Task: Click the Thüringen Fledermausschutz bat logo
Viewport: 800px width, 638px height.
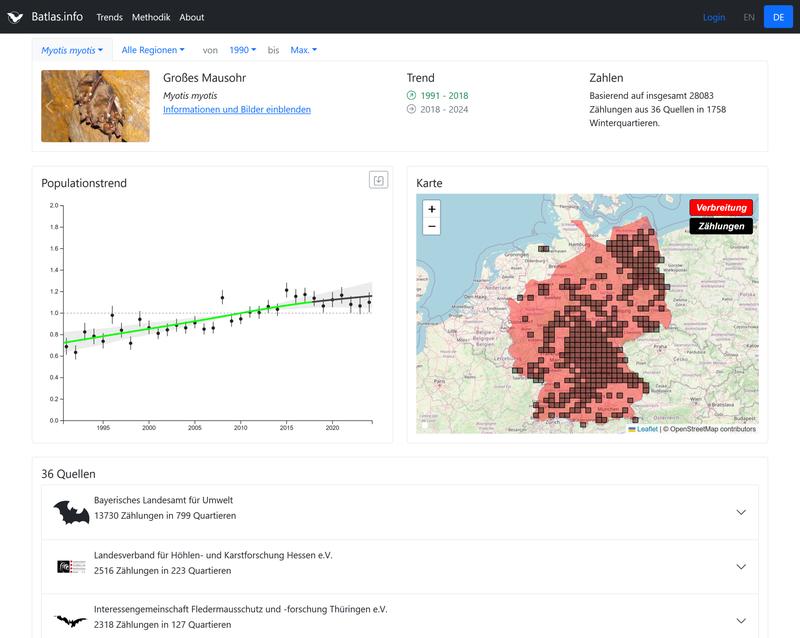Action: coord(71,621)
